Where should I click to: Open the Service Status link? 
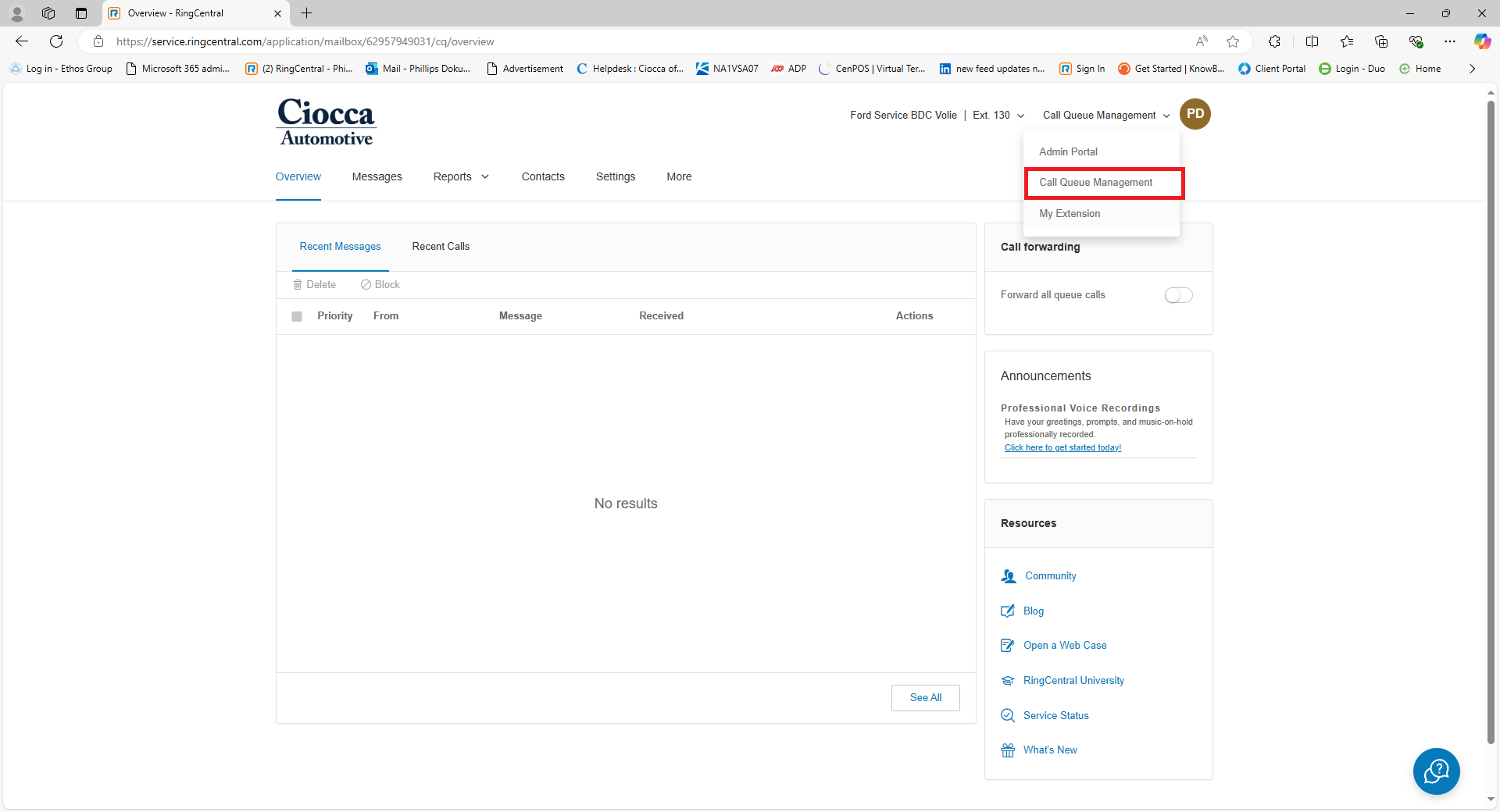tap(1055, 716)
